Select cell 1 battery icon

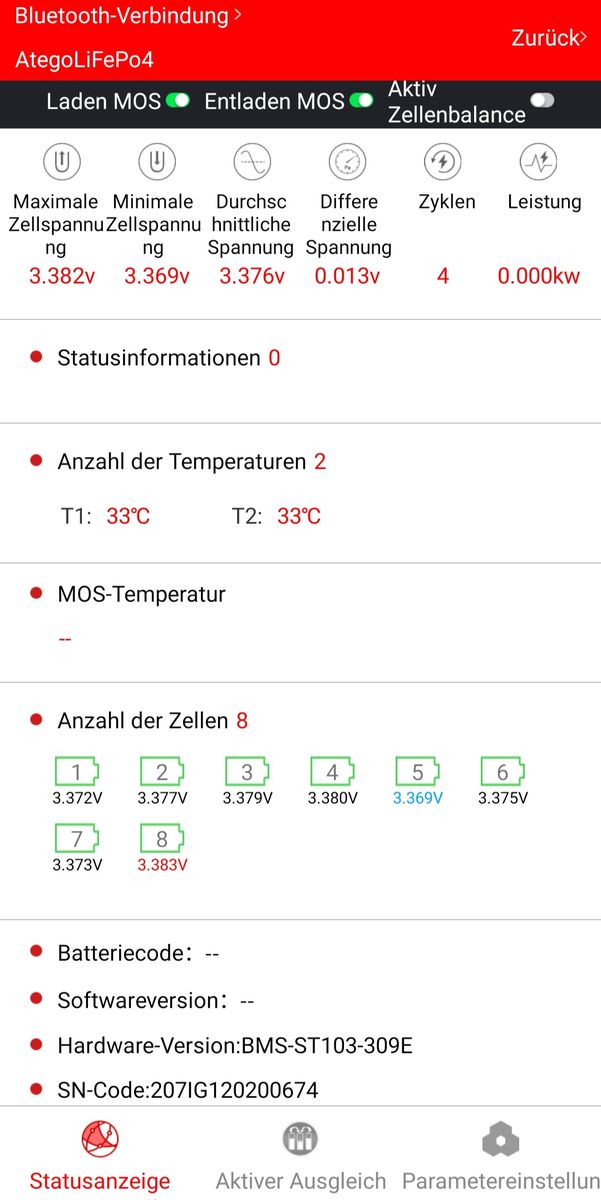point(77,772)
